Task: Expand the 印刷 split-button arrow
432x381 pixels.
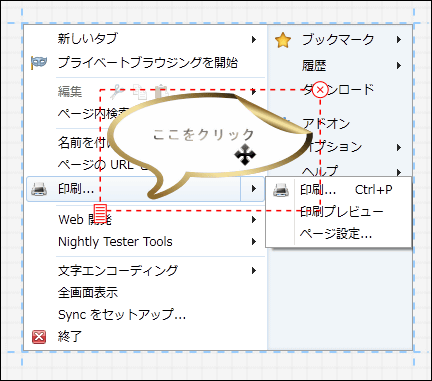Action: pos(253,189)
